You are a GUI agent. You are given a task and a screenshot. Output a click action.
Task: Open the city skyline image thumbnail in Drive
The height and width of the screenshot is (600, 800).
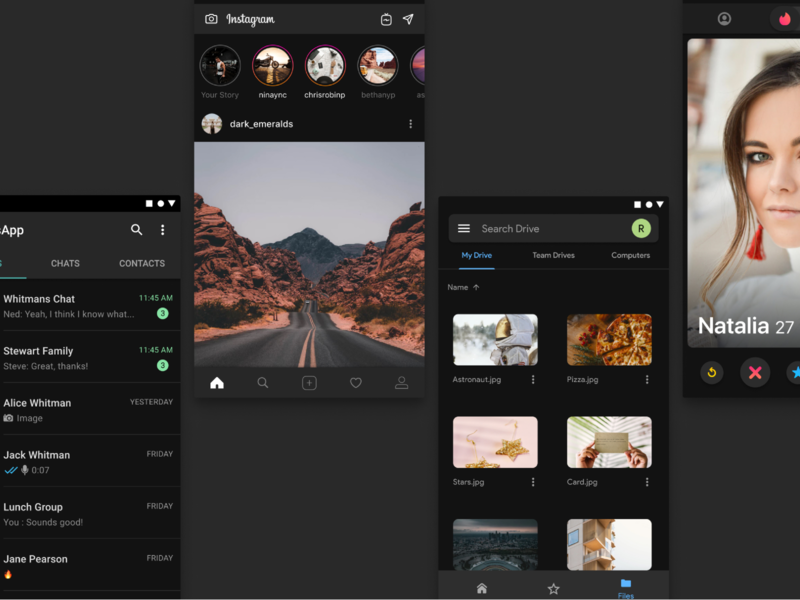[495, 544]
